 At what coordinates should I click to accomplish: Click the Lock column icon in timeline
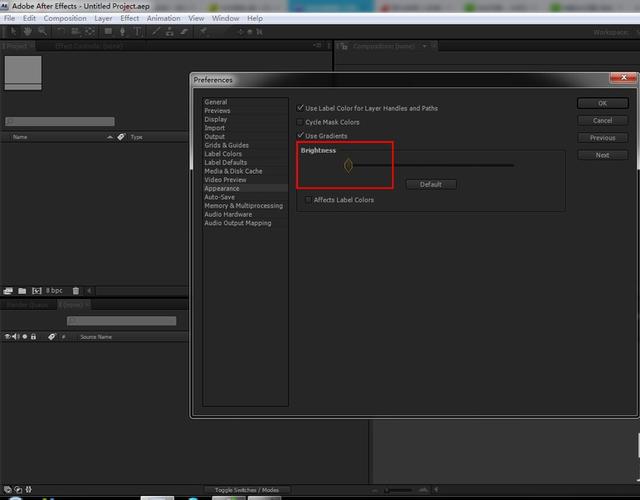[x=33, y=336]
